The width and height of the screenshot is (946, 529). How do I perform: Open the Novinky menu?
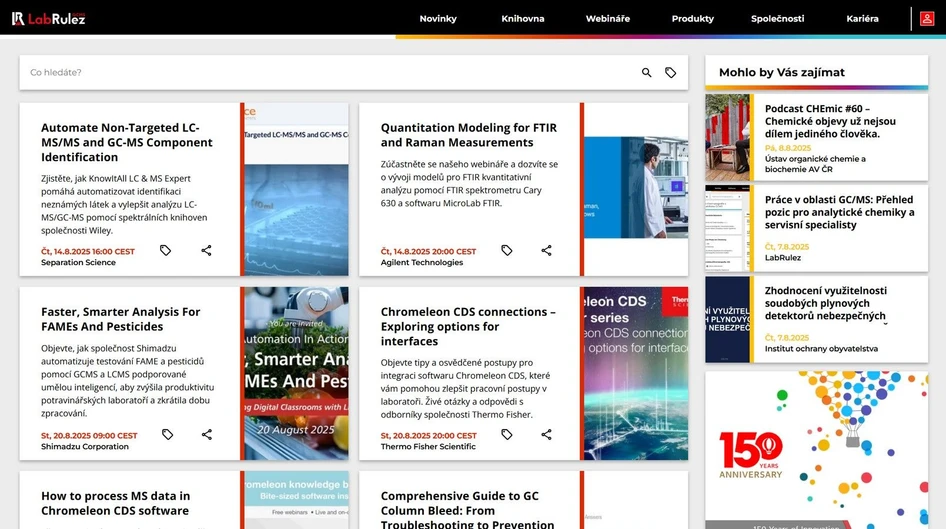pyautogui.click(x=438, y=19)
